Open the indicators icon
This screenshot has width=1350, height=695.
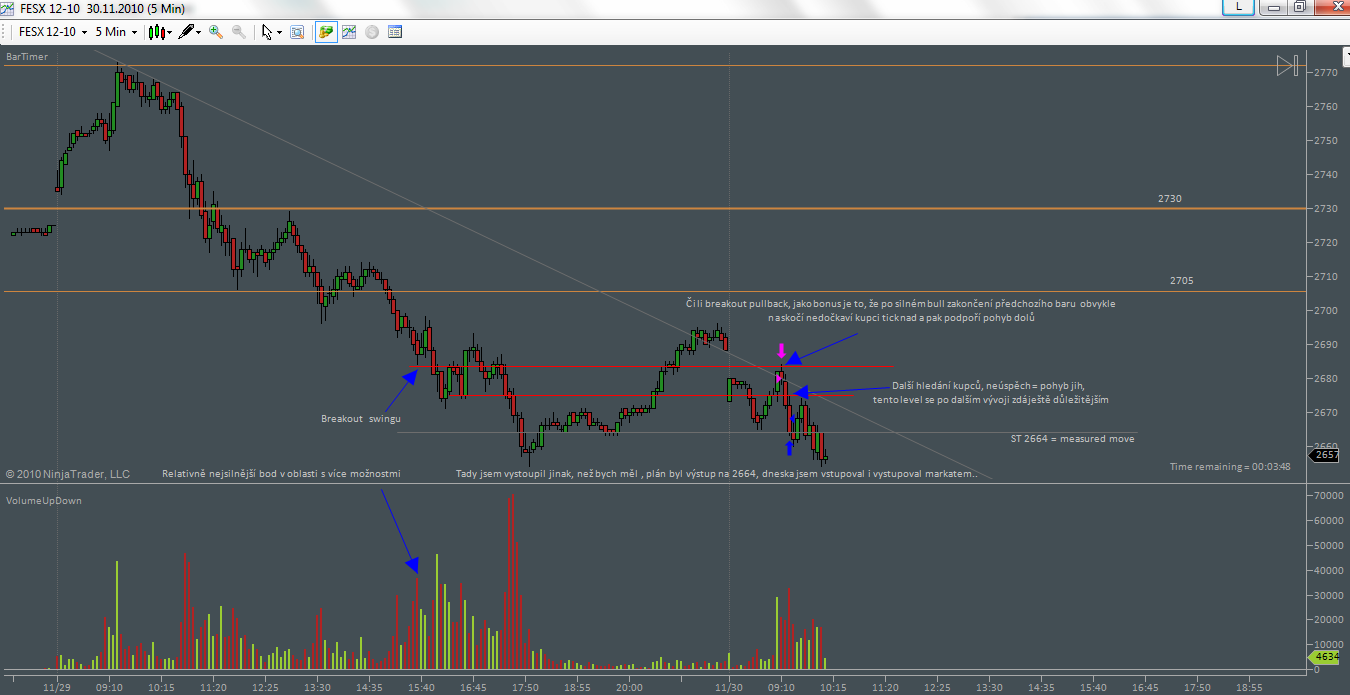[x=349, y=32]
